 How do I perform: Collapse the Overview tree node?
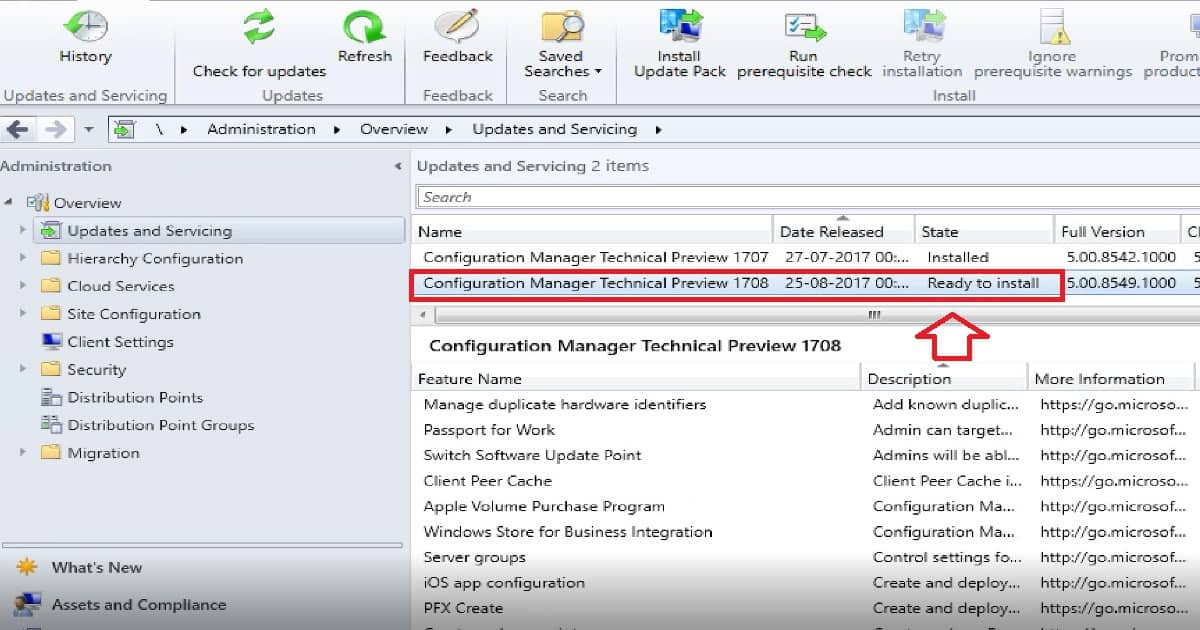9,202
